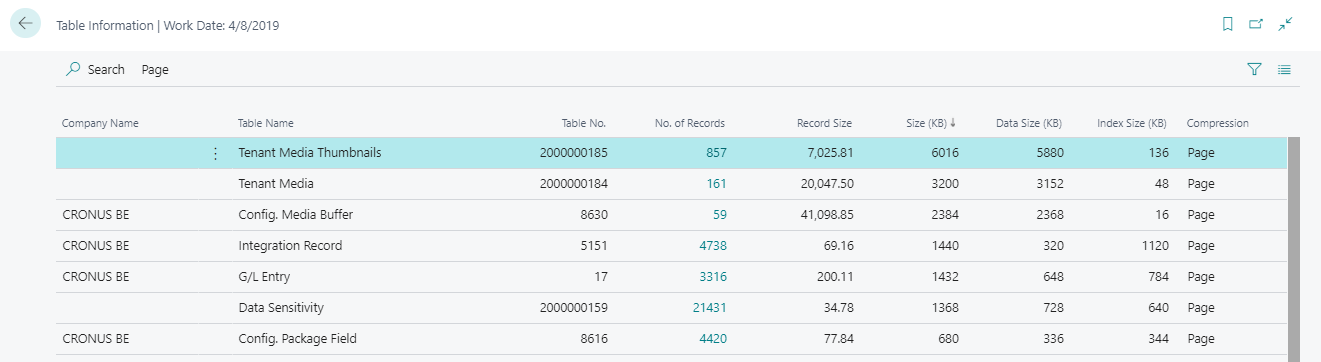Image resolution: width=1321 pixels, height=362 pixels.
Task: Click table number 5151
Action: (594, 246)
